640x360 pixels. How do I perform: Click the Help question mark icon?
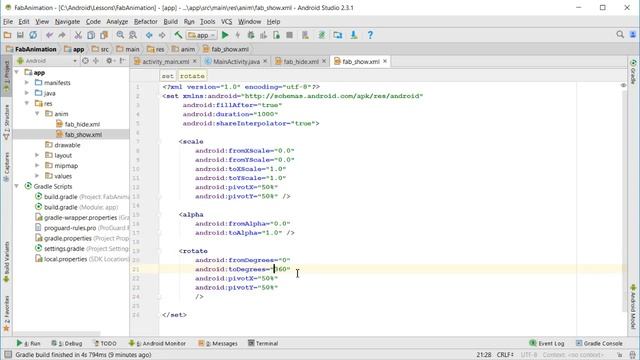pyautogui.click(x=370, y=35)
